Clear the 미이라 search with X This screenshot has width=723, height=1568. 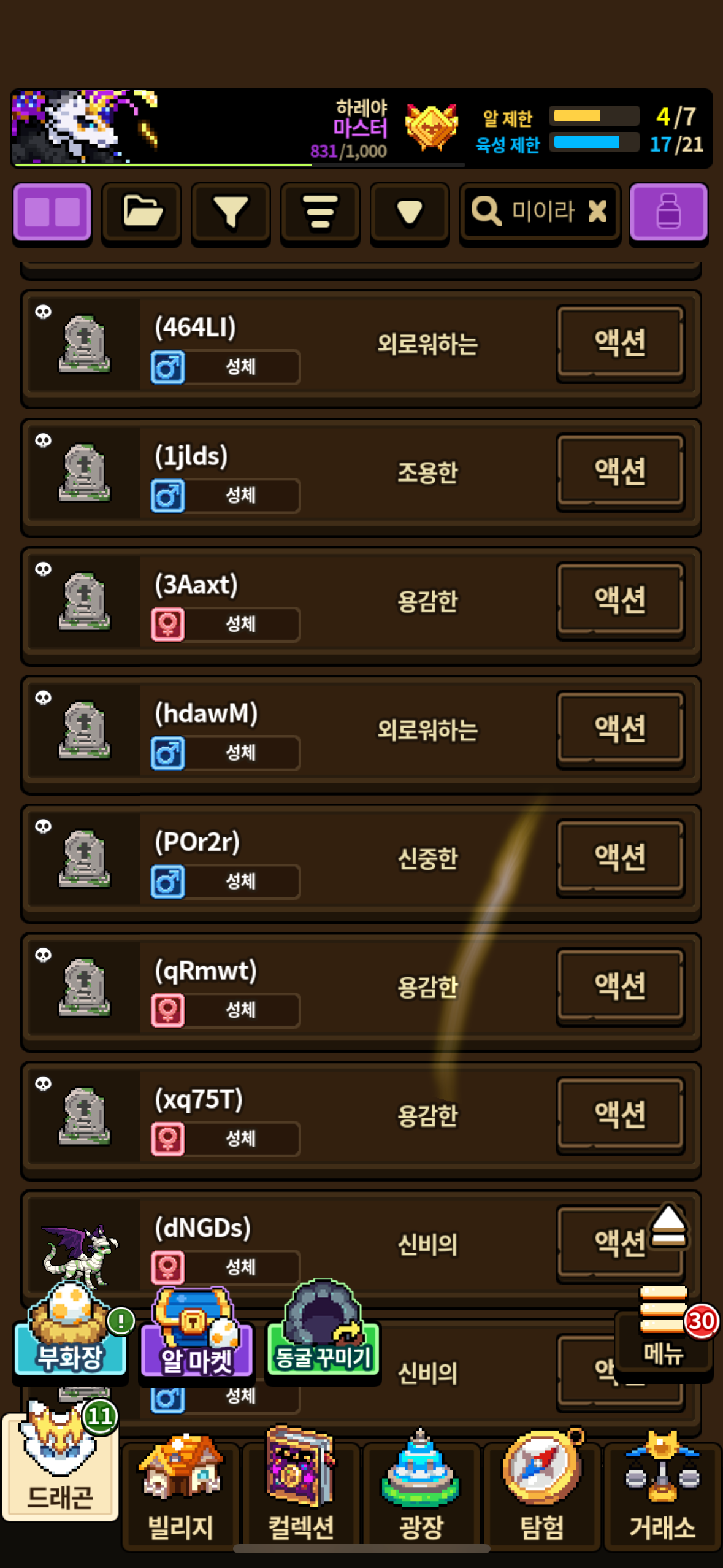(x=597, y=212)
